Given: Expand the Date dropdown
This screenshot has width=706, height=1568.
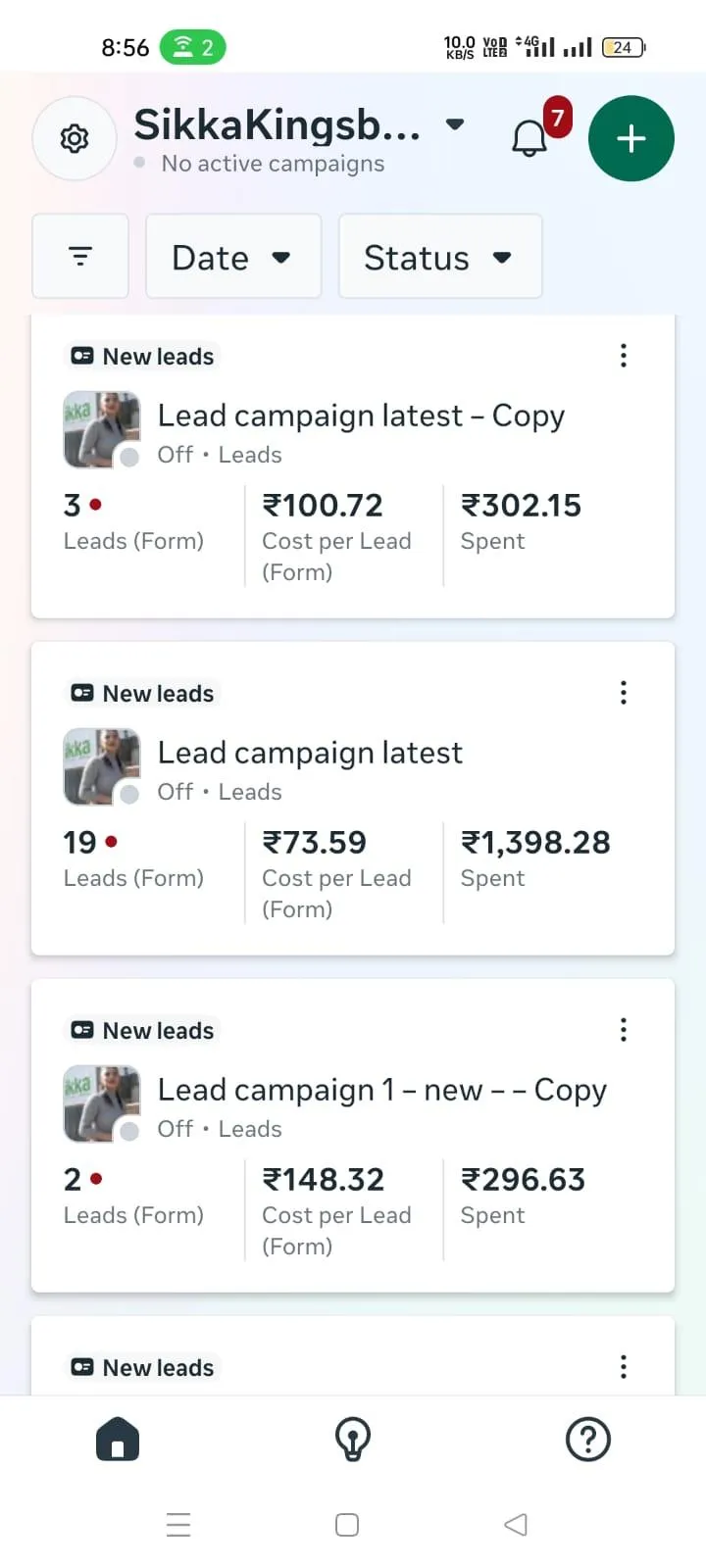Looking at the screenshot, I should tap(233, 257).
